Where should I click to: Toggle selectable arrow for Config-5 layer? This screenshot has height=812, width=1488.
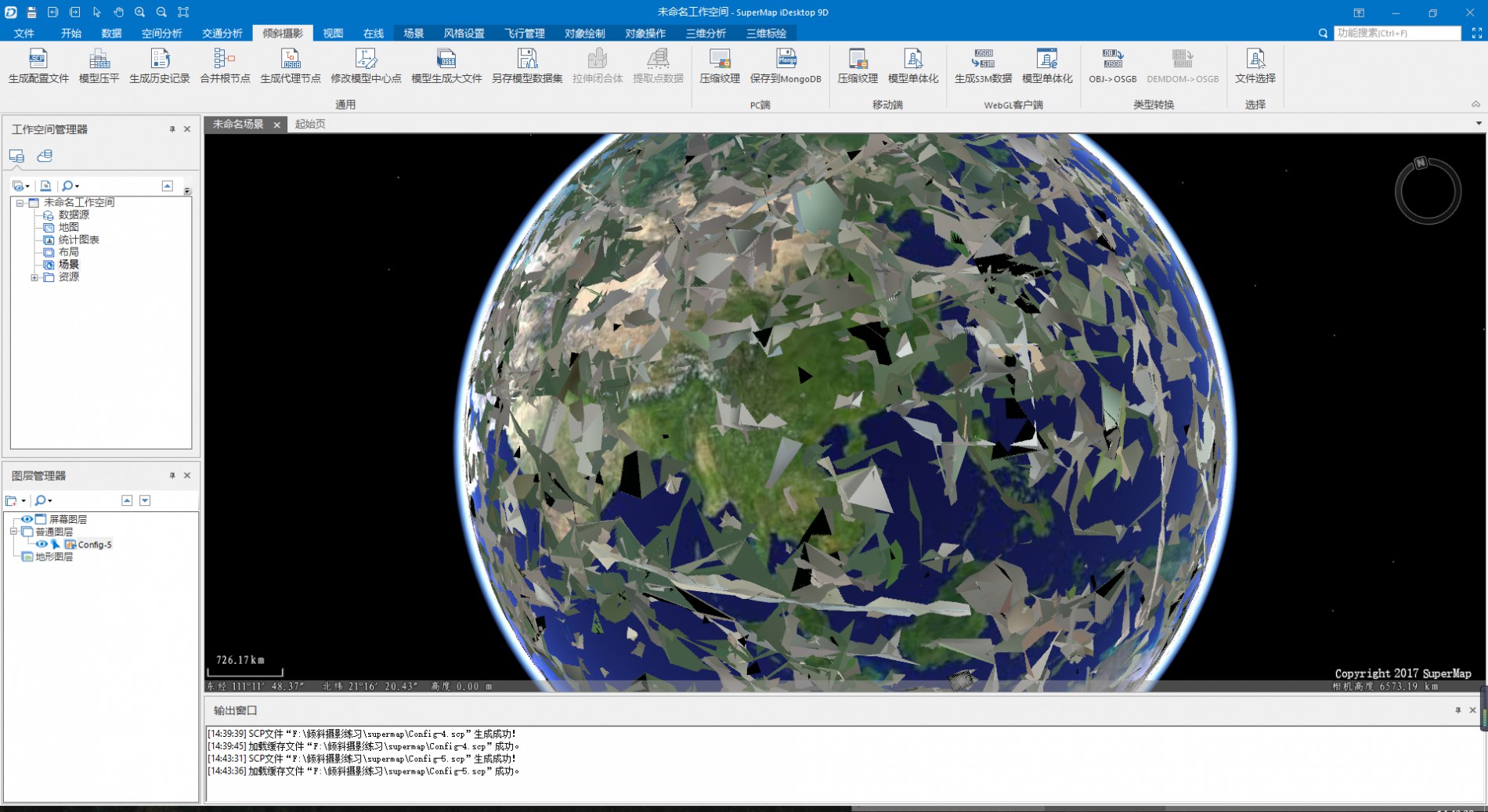56,544
